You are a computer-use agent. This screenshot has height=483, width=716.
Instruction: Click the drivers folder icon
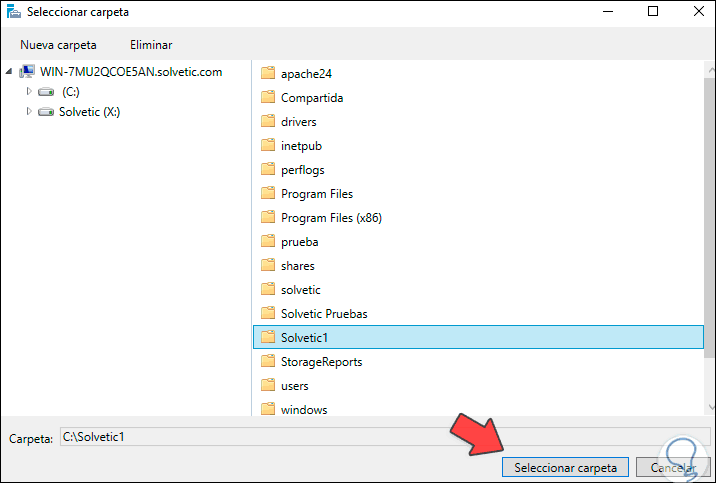(268, 121)
